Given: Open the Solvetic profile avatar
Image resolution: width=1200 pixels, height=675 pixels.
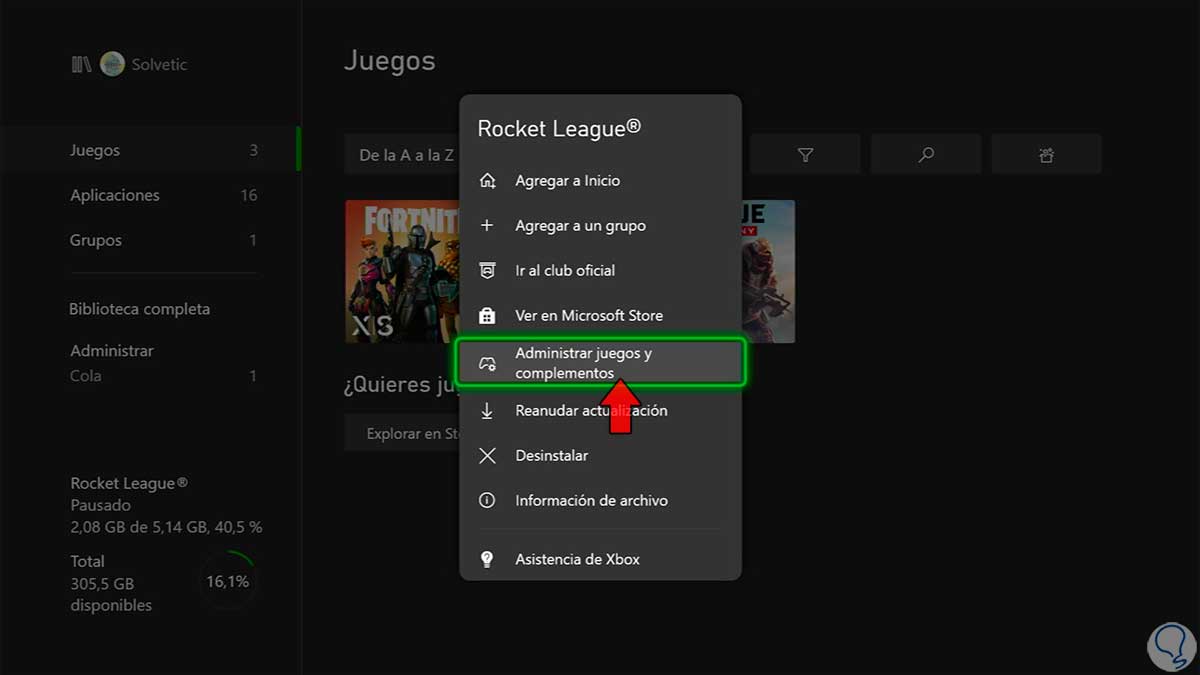Looking at the screenshot, I should tap(112, 64).
